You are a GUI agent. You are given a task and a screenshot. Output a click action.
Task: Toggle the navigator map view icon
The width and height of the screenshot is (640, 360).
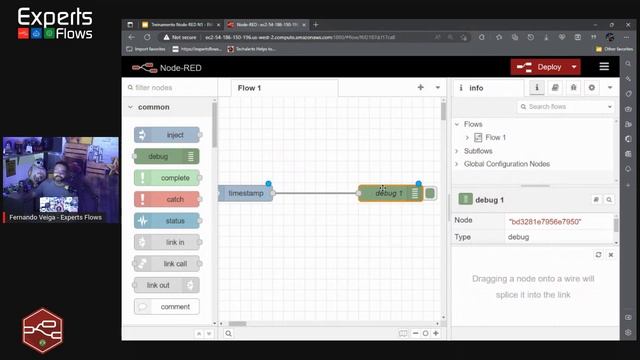(403, 333)
